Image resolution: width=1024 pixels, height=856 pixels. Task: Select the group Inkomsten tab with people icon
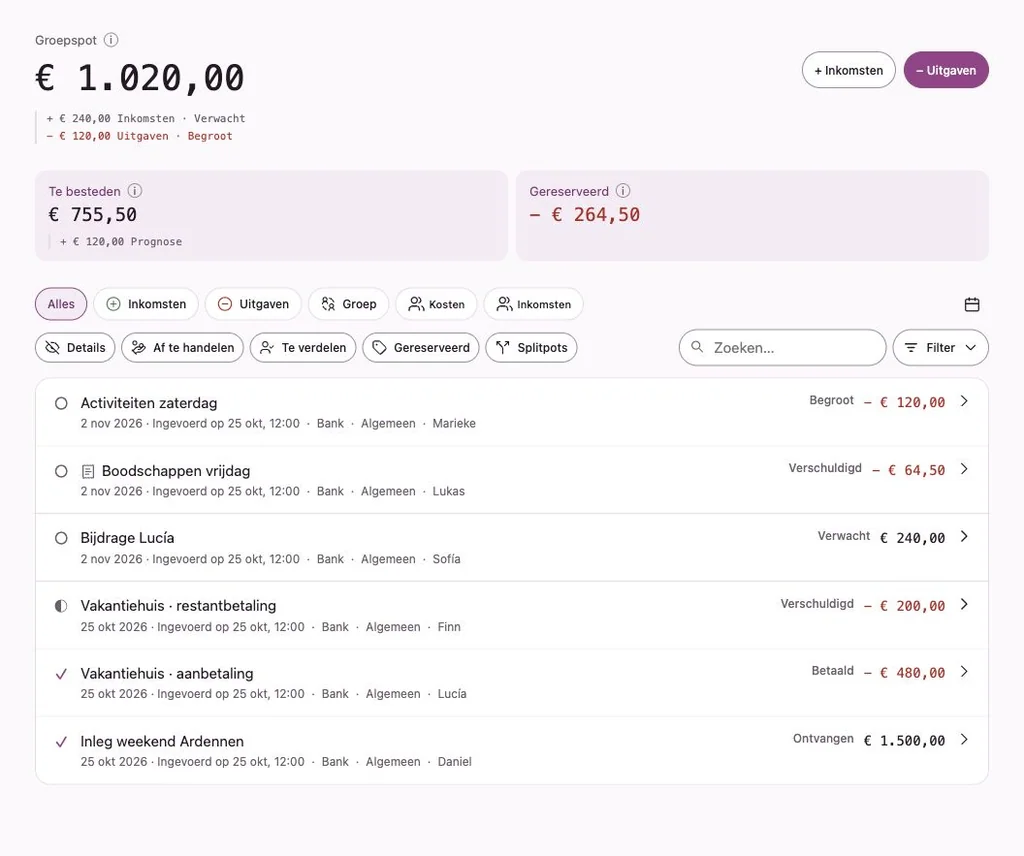pyautogui.click(x=534, y=304)
